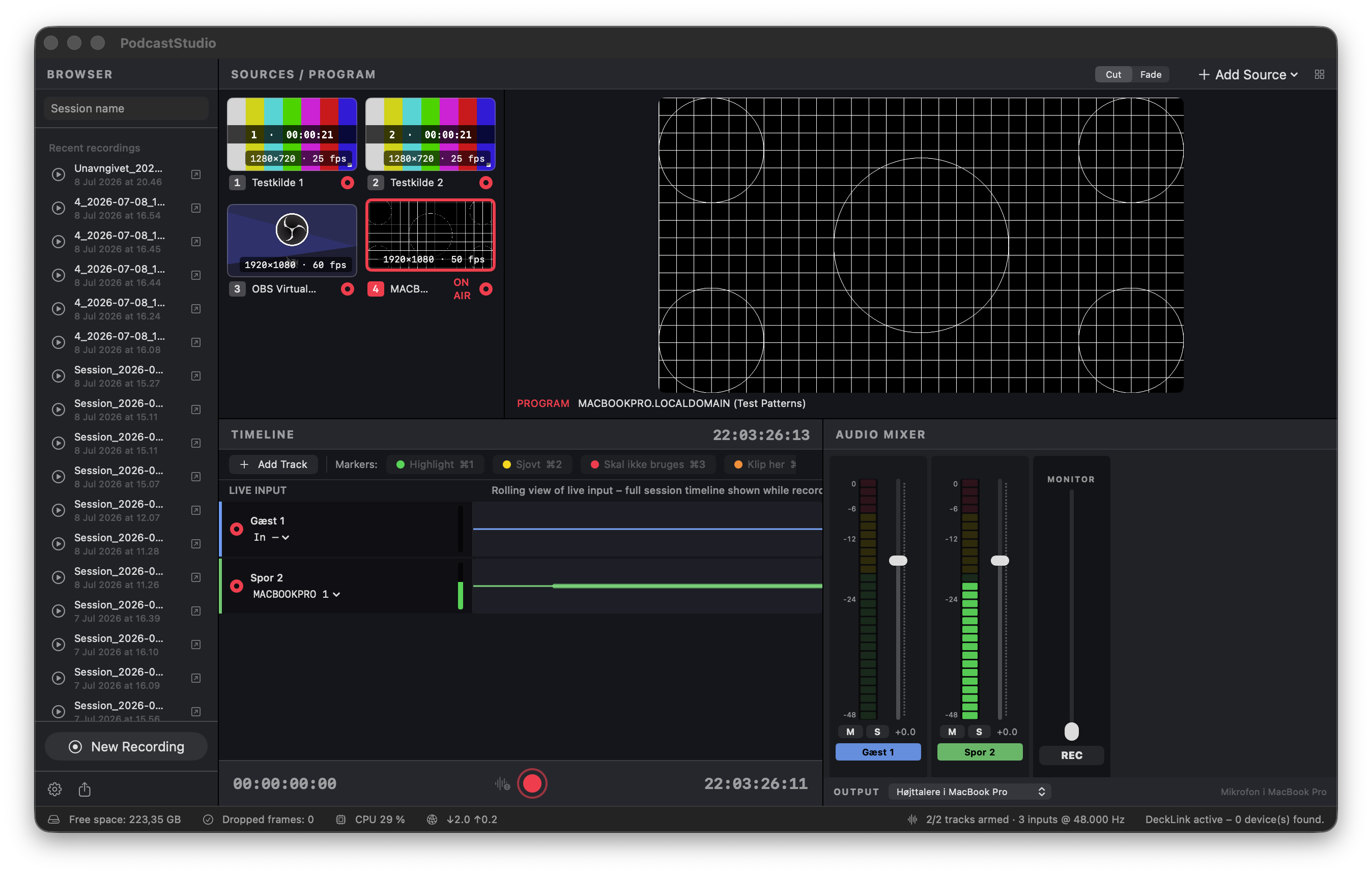The width and height of the screenshot is (1372, 875).
Task: Adjust the Monitor level fader
Action: [x=1071, y=732]
